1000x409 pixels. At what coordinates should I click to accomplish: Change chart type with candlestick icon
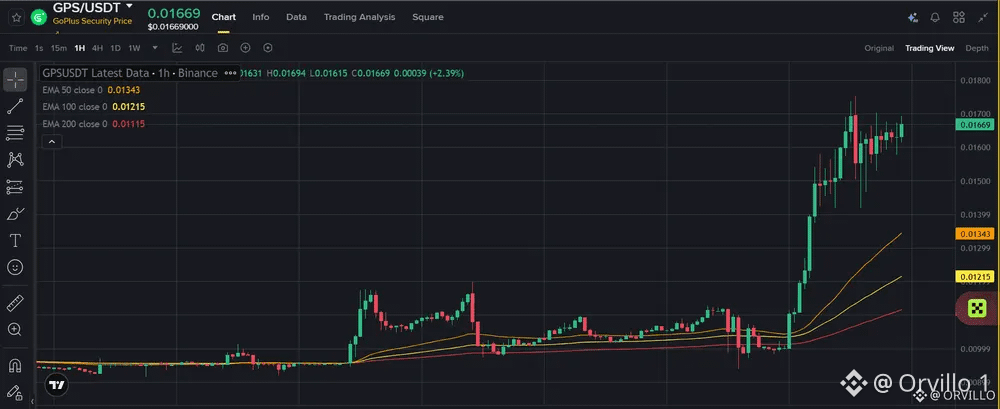[x=200, y=48]
